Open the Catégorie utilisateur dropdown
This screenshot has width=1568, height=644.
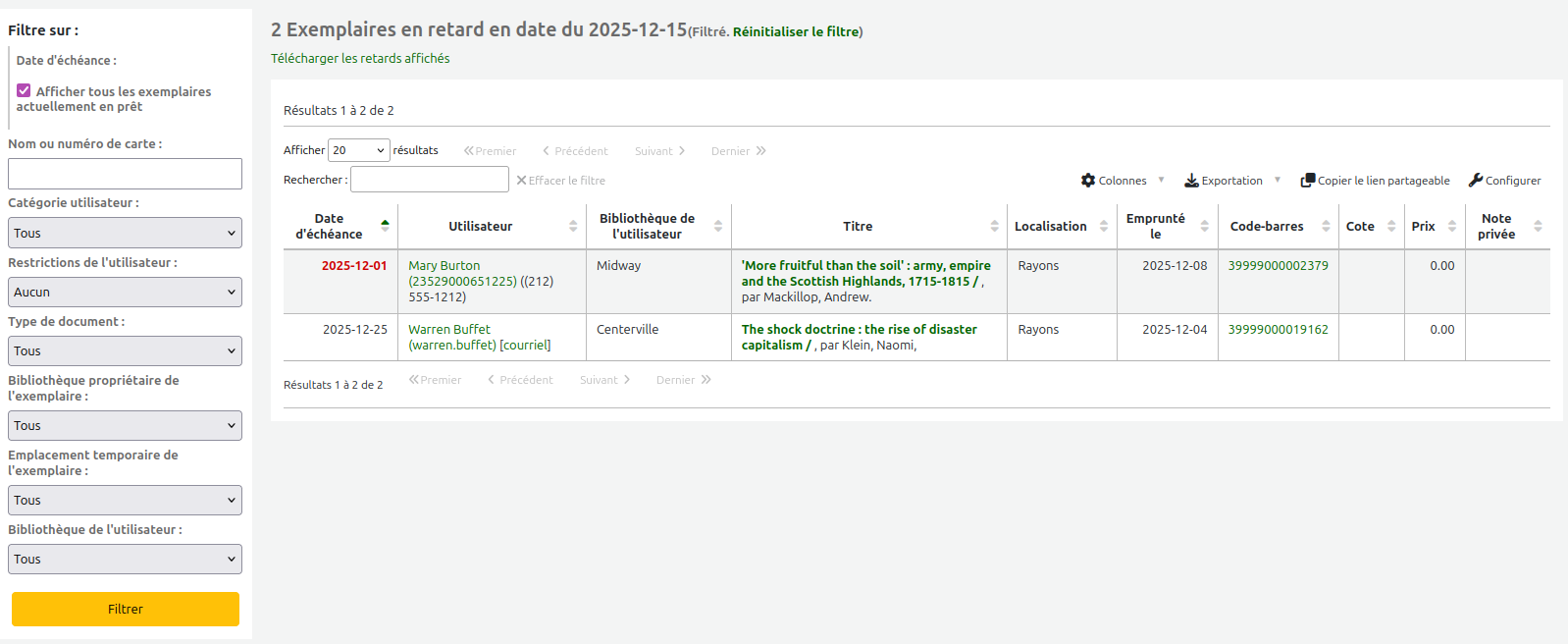(x=125, y=233)
